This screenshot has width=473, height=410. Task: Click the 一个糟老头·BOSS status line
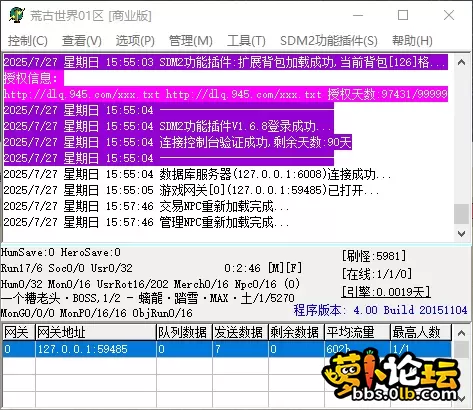(x=148, y=298)
